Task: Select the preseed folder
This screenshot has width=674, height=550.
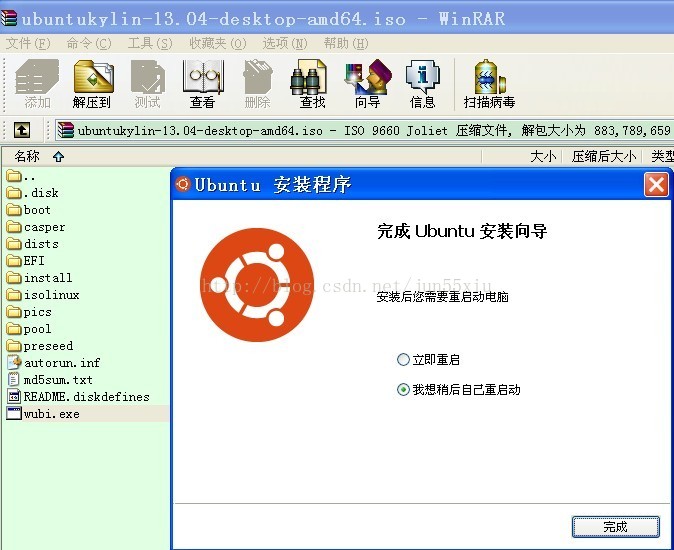Action: point(40,346)
